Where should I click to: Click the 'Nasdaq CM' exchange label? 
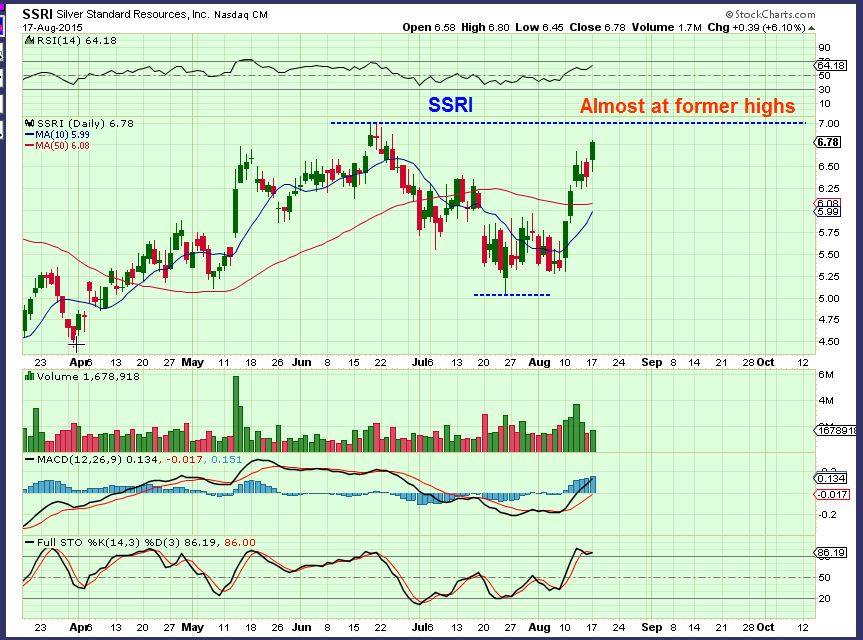pos(241,15)
